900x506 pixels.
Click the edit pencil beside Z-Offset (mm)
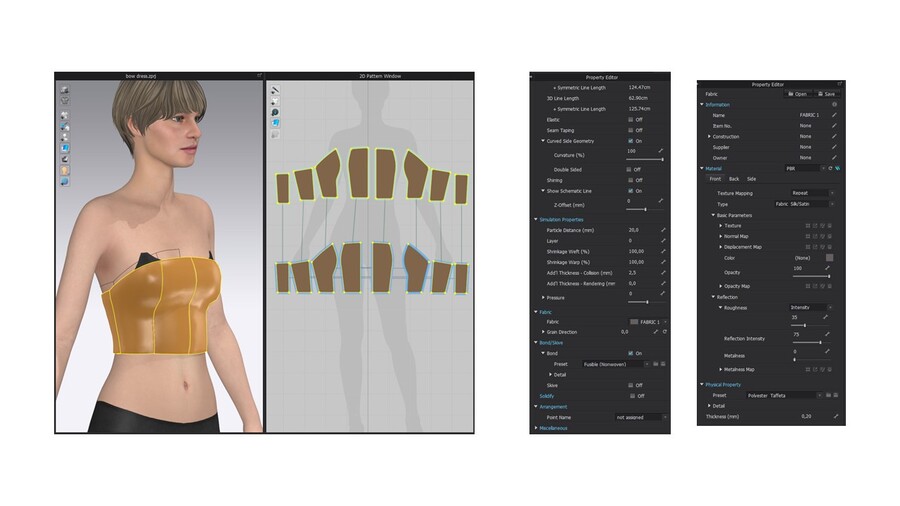(x=661, y=201)
